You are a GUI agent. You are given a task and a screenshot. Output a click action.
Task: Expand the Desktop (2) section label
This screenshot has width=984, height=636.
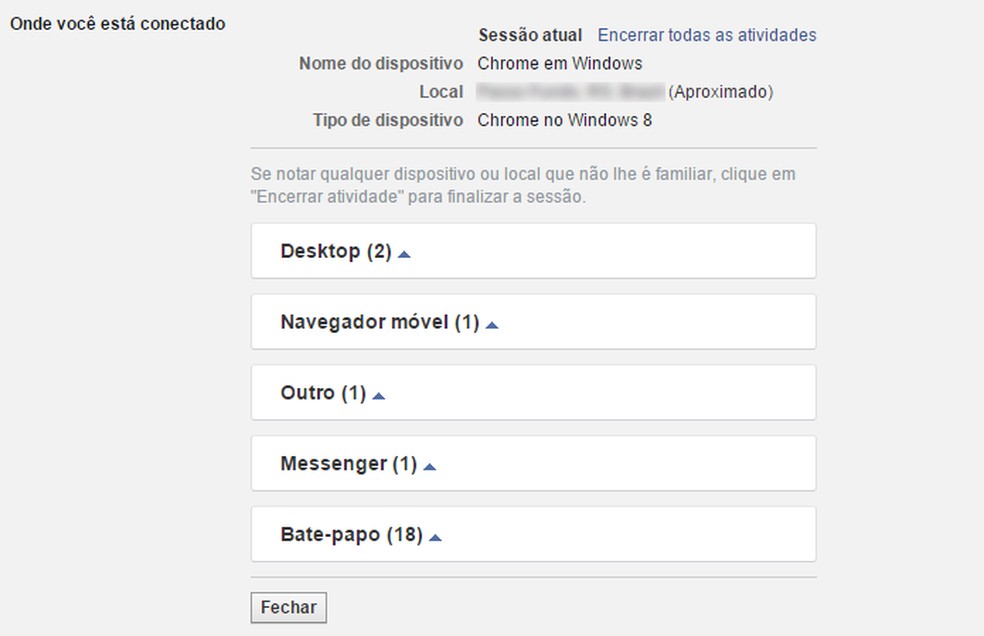pos(335,252)
